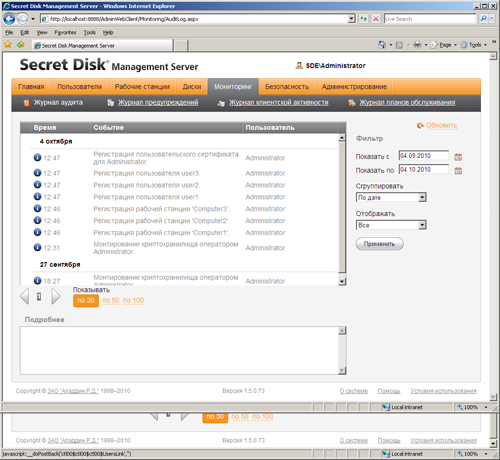Open the Главная tab
The image size is (500, 460).
click(x=31, y=87)
